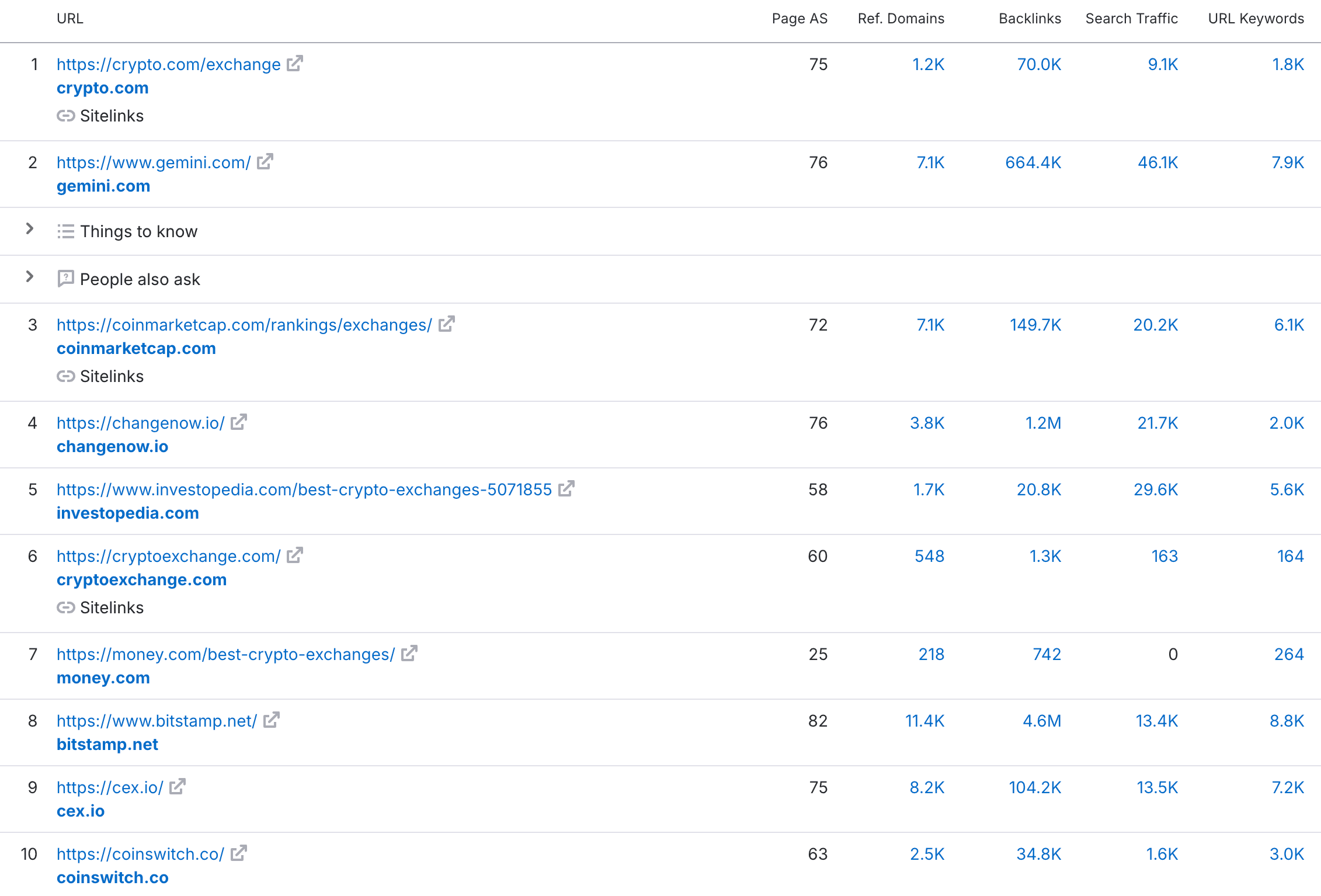This screenshot has height=896, width=1321.
Task: Click the People also ask question icon
Action: coord(65,279)
